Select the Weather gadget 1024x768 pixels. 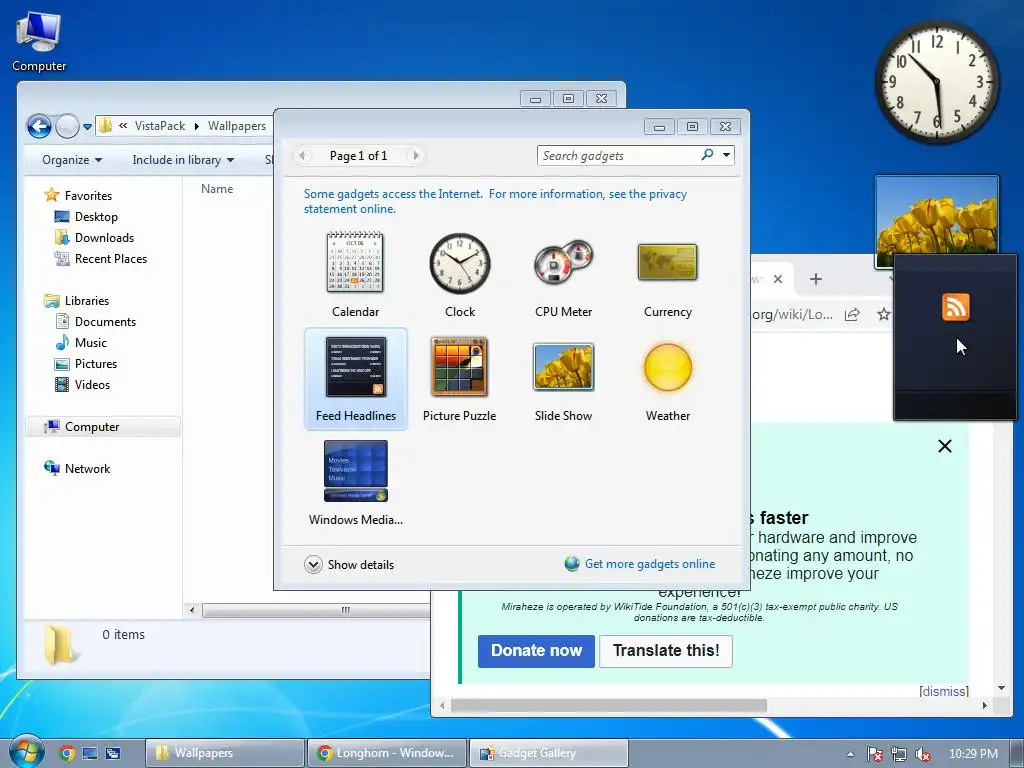[x=667, y=379]
